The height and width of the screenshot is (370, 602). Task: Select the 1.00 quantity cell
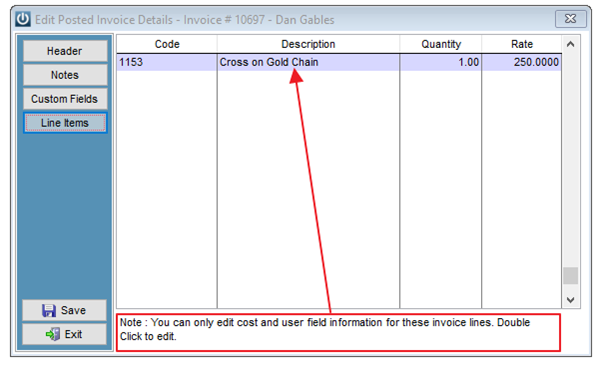pyautogui.click(x=441, y=62)
